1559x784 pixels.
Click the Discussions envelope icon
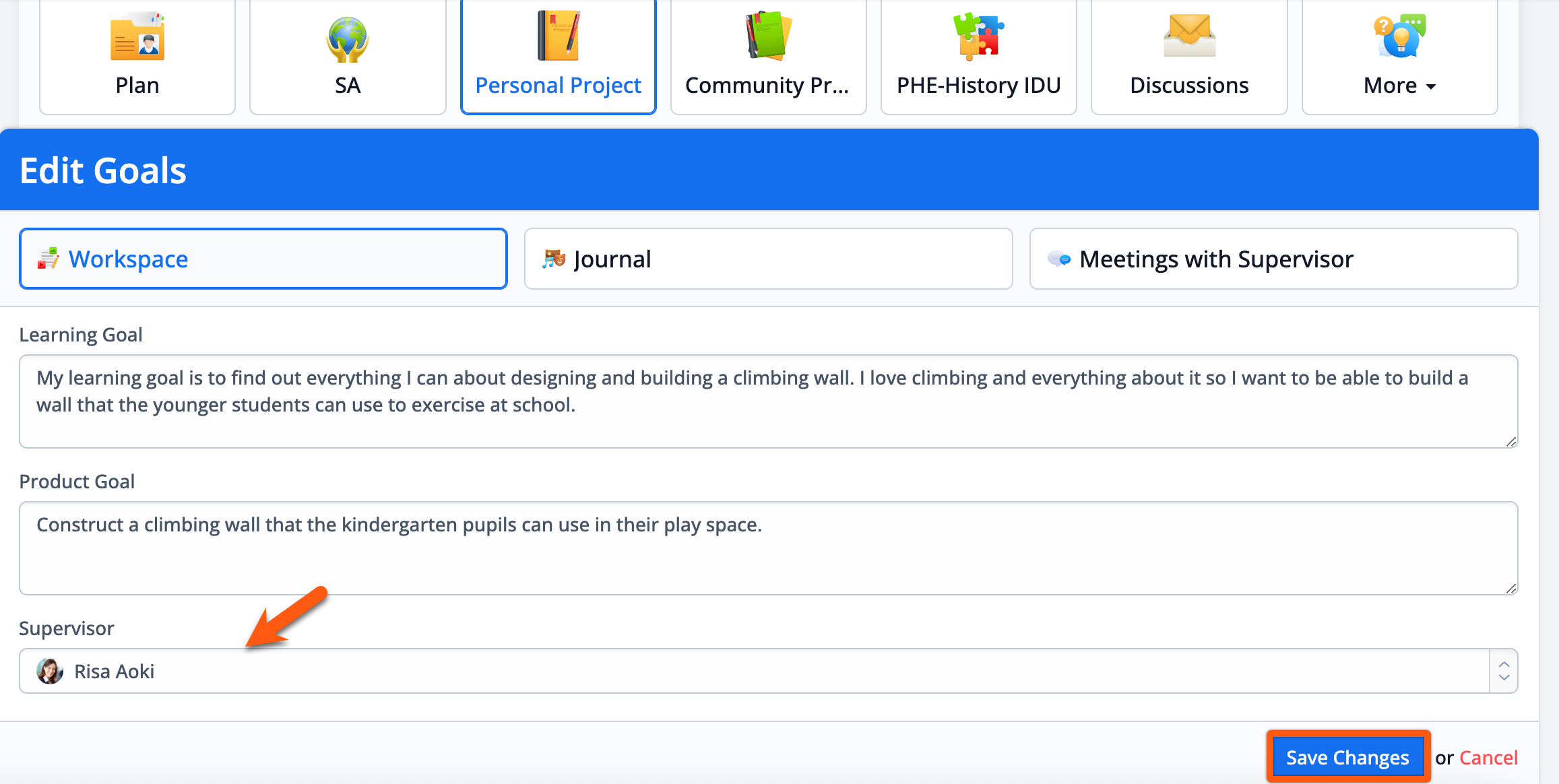pyautogui.click(x=1189, y=36)
